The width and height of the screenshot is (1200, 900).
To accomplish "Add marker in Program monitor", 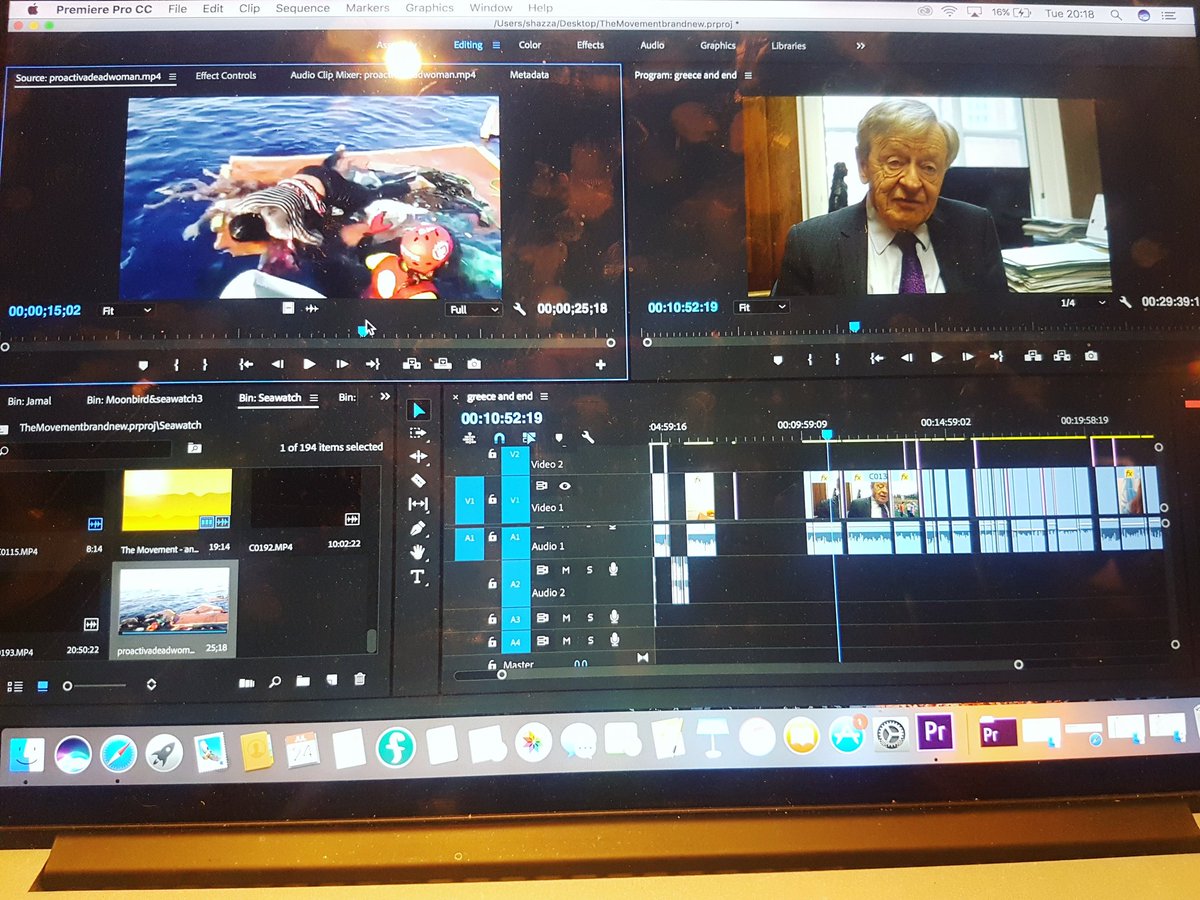I will pyautogui.click(x=778, y=358).
